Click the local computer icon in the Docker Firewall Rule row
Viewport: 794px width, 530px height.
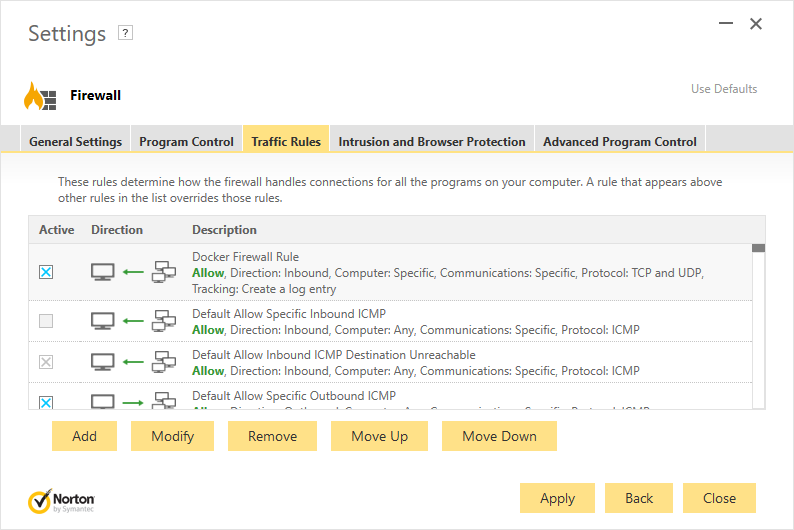tap(103, 272)
